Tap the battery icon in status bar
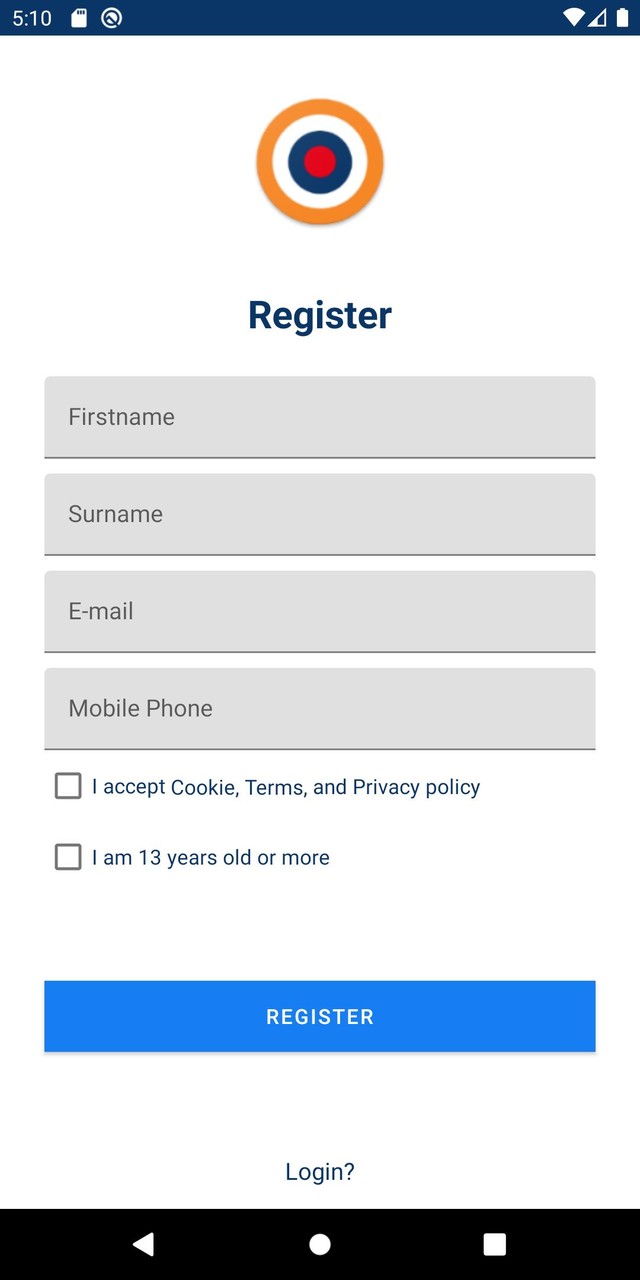 (x=622, y=18)
